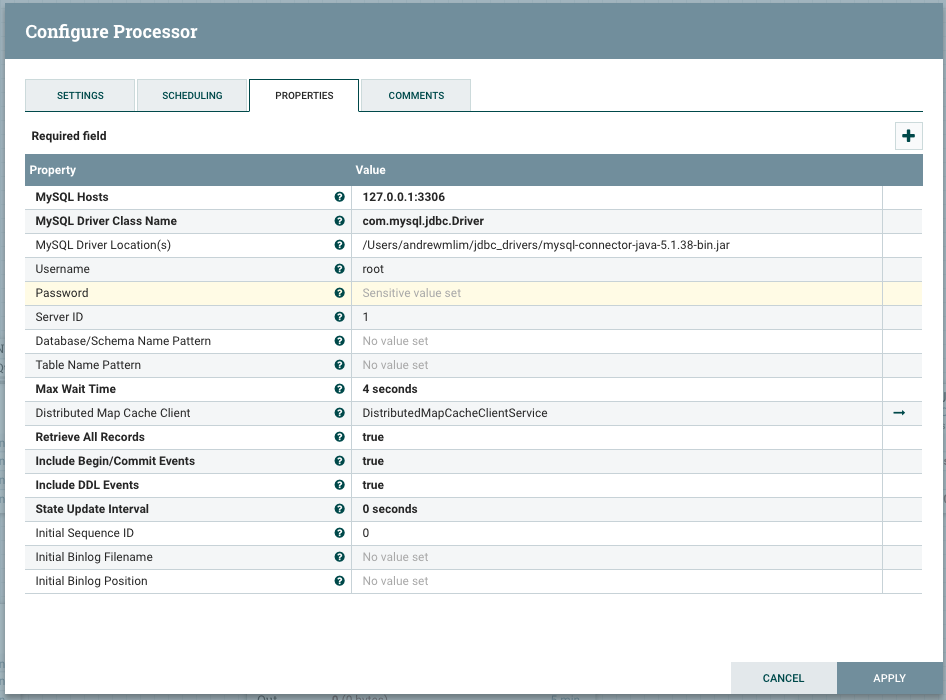
Task: Click the add property plus icon
Action: (x=908, y=135)
